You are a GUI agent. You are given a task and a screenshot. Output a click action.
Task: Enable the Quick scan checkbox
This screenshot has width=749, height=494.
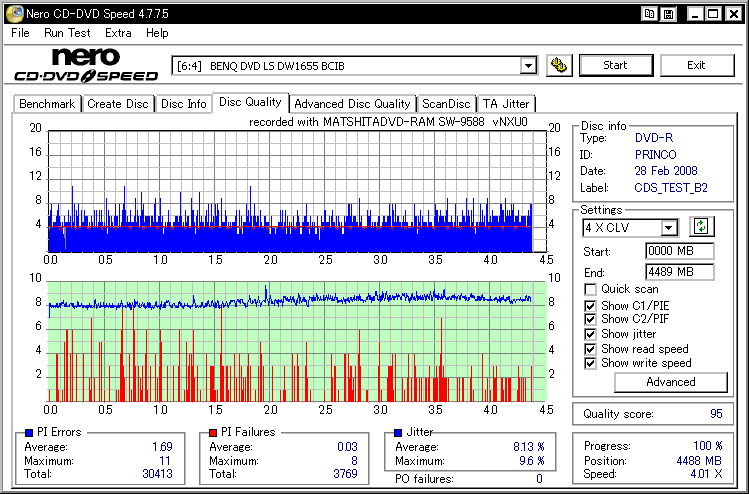pos(590,289)
